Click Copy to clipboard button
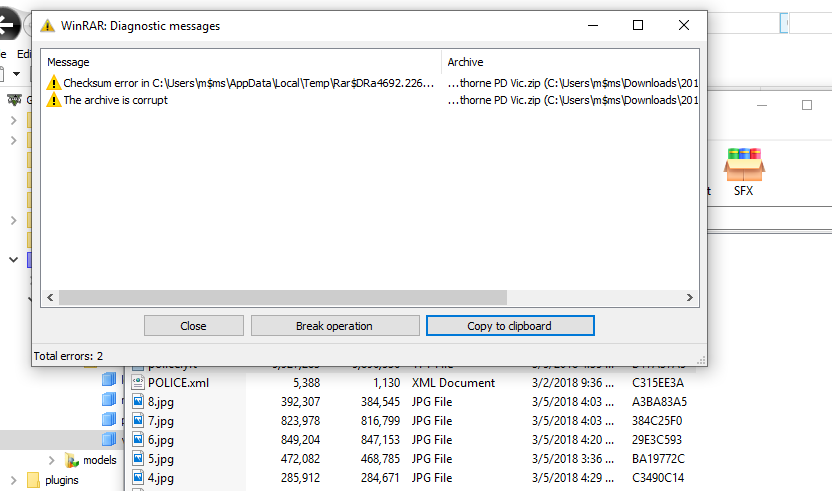The height and width of the screenshot is (491, 832). click(510, 326)
